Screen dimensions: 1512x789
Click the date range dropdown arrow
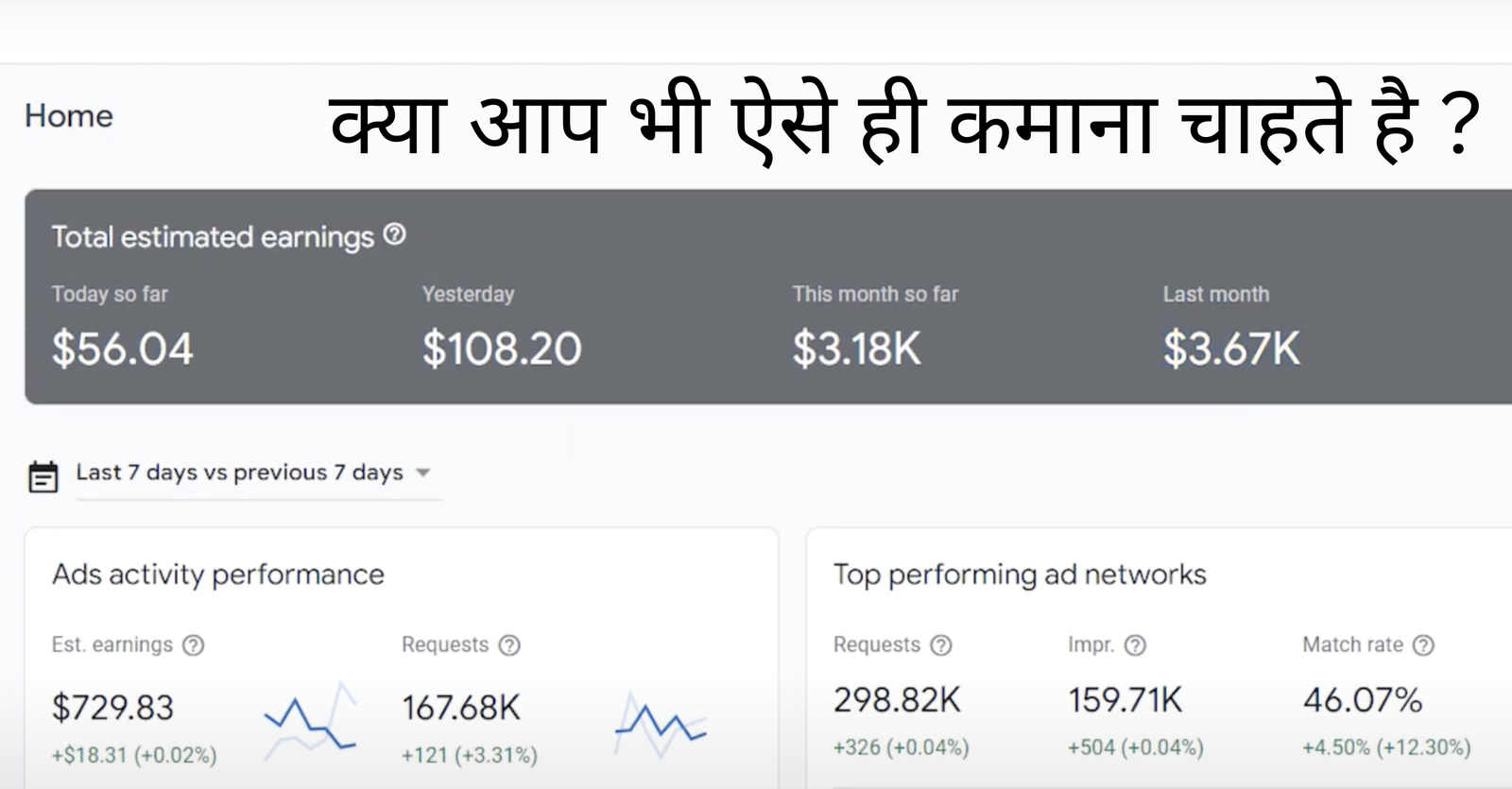(x=423, y=472)
